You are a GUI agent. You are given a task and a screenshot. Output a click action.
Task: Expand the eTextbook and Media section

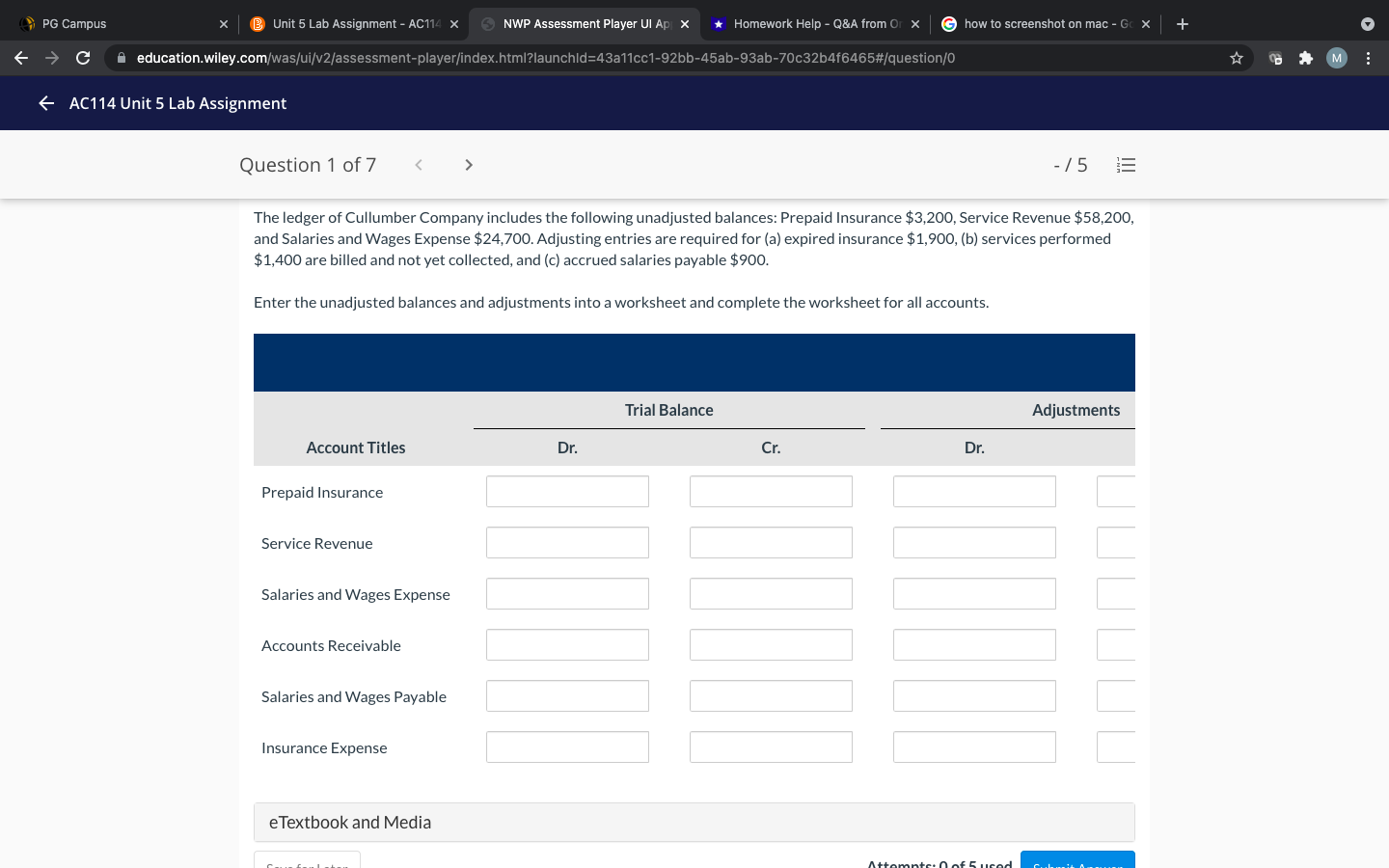[x=694, y=823]
